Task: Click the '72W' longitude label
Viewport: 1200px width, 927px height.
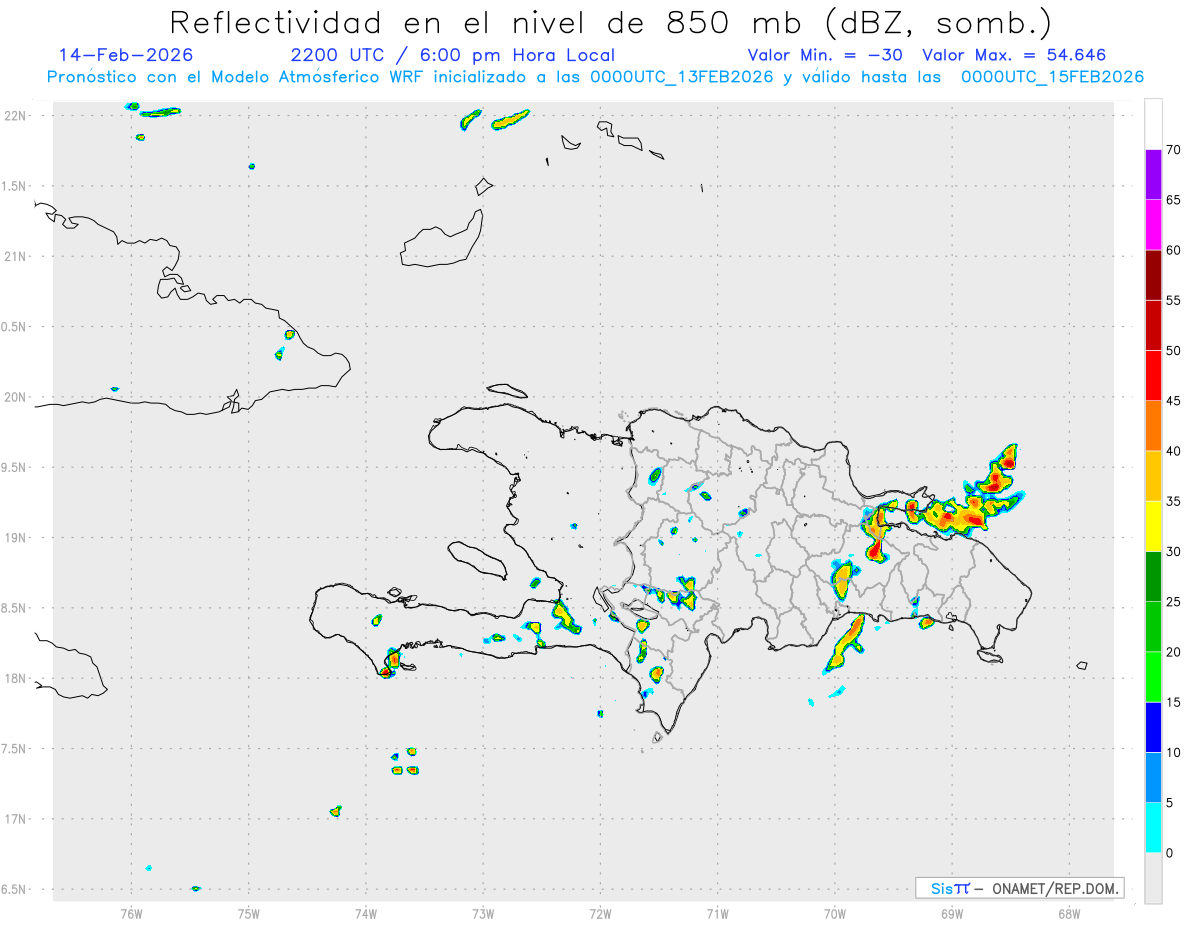Action: click(x=600, y=913)
